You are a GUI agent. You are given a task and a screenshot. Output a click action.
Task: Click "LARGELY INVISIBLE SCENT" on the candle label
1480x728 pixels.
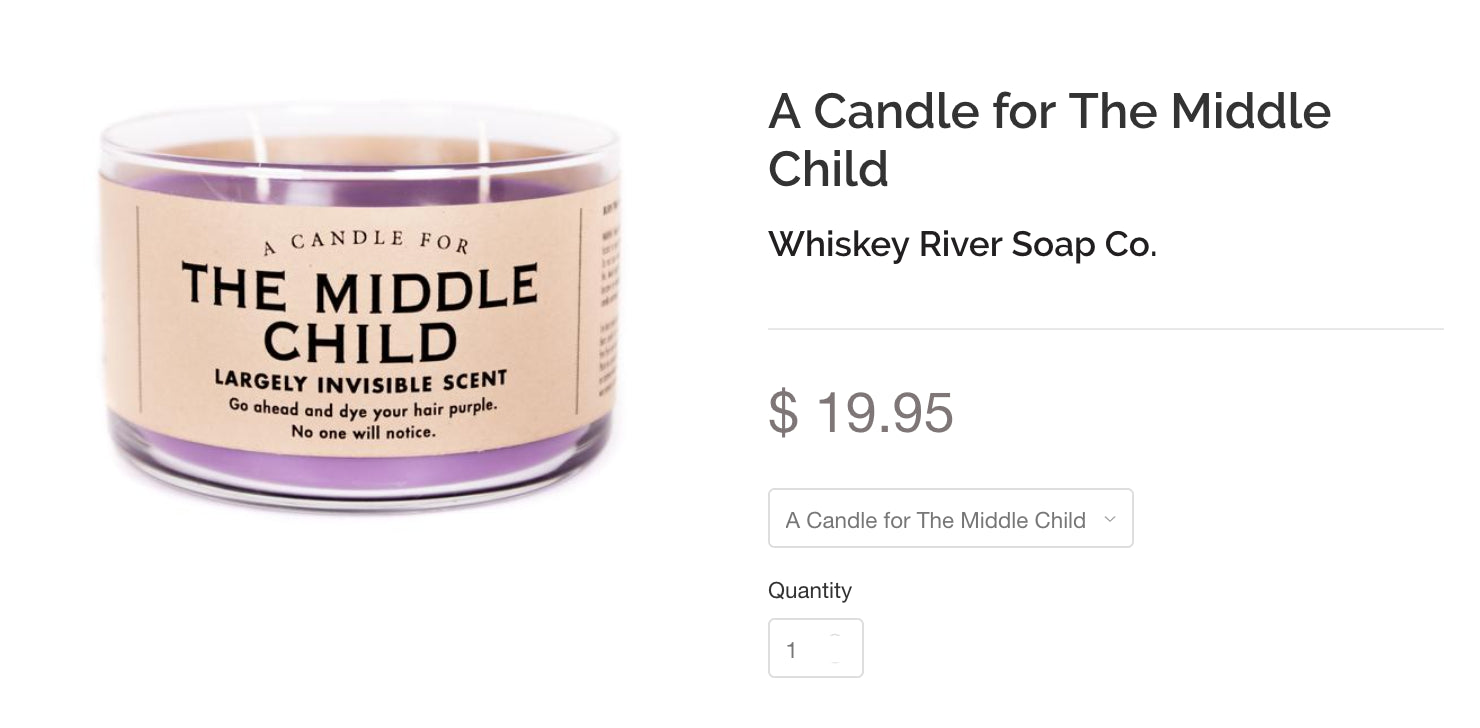click(361, 381)
